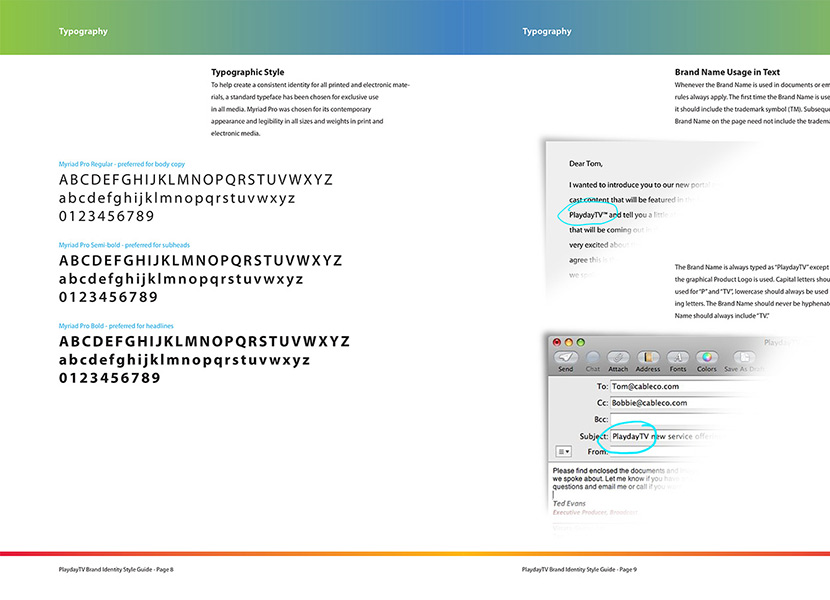The height and width of the screenshot is (600, 830).
Task: Click the lowercase alphabet under Myriad Pro Semi-bold
Action: 181,280
